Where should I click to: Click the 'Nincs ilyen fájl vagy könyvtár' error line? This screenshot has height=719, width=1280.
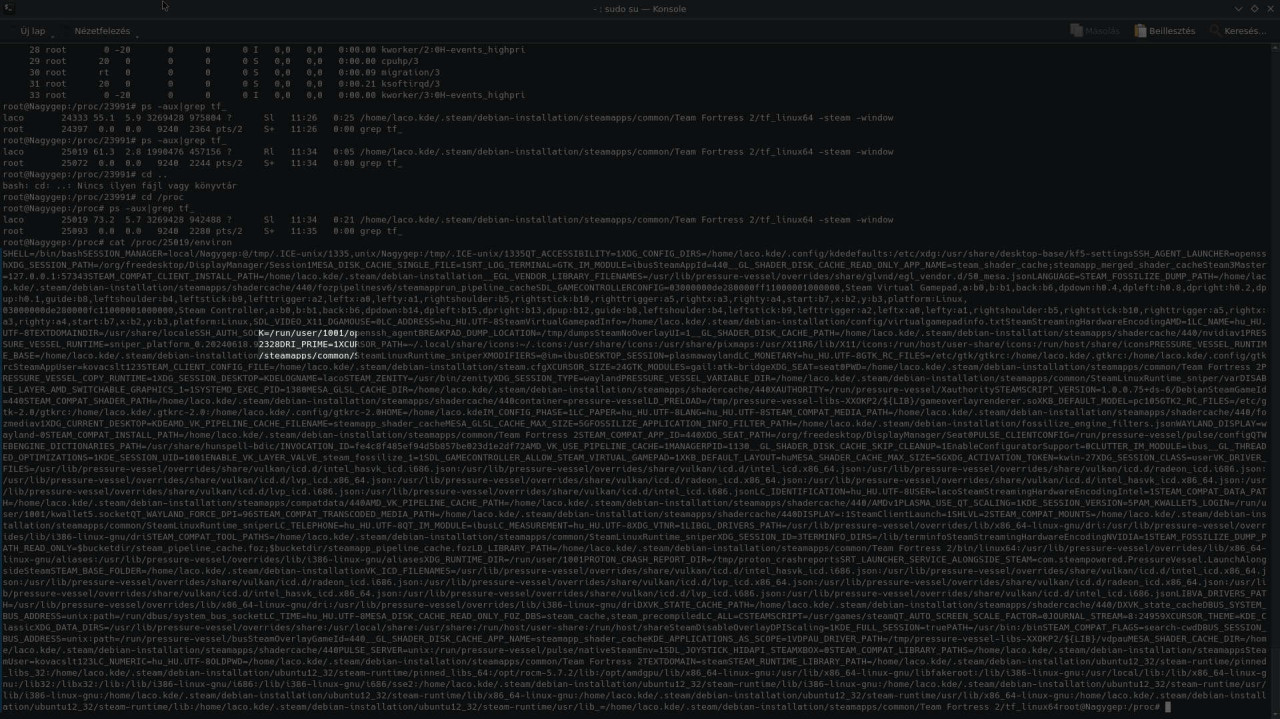(120, 186)
